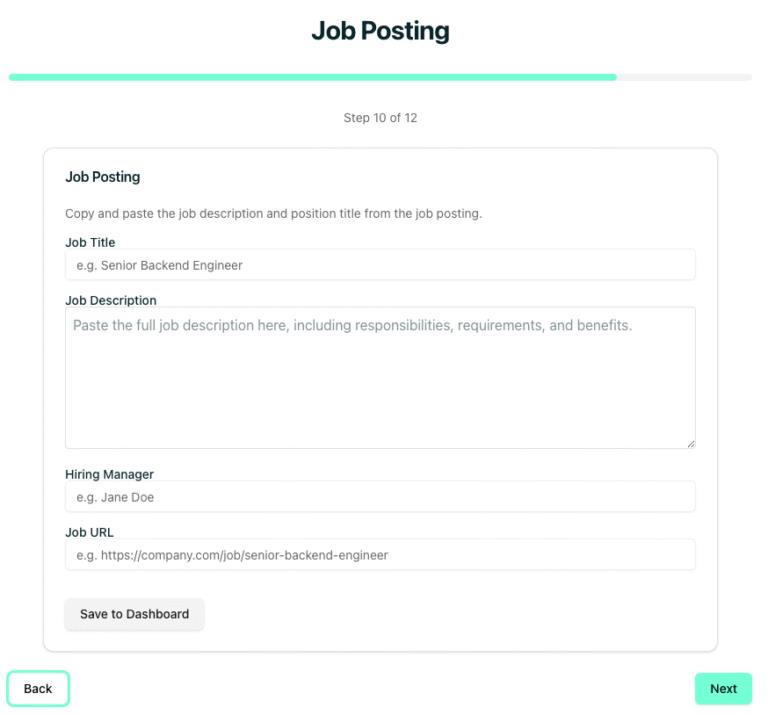Click the large Job Posting page heading

[x=380, y=31]
